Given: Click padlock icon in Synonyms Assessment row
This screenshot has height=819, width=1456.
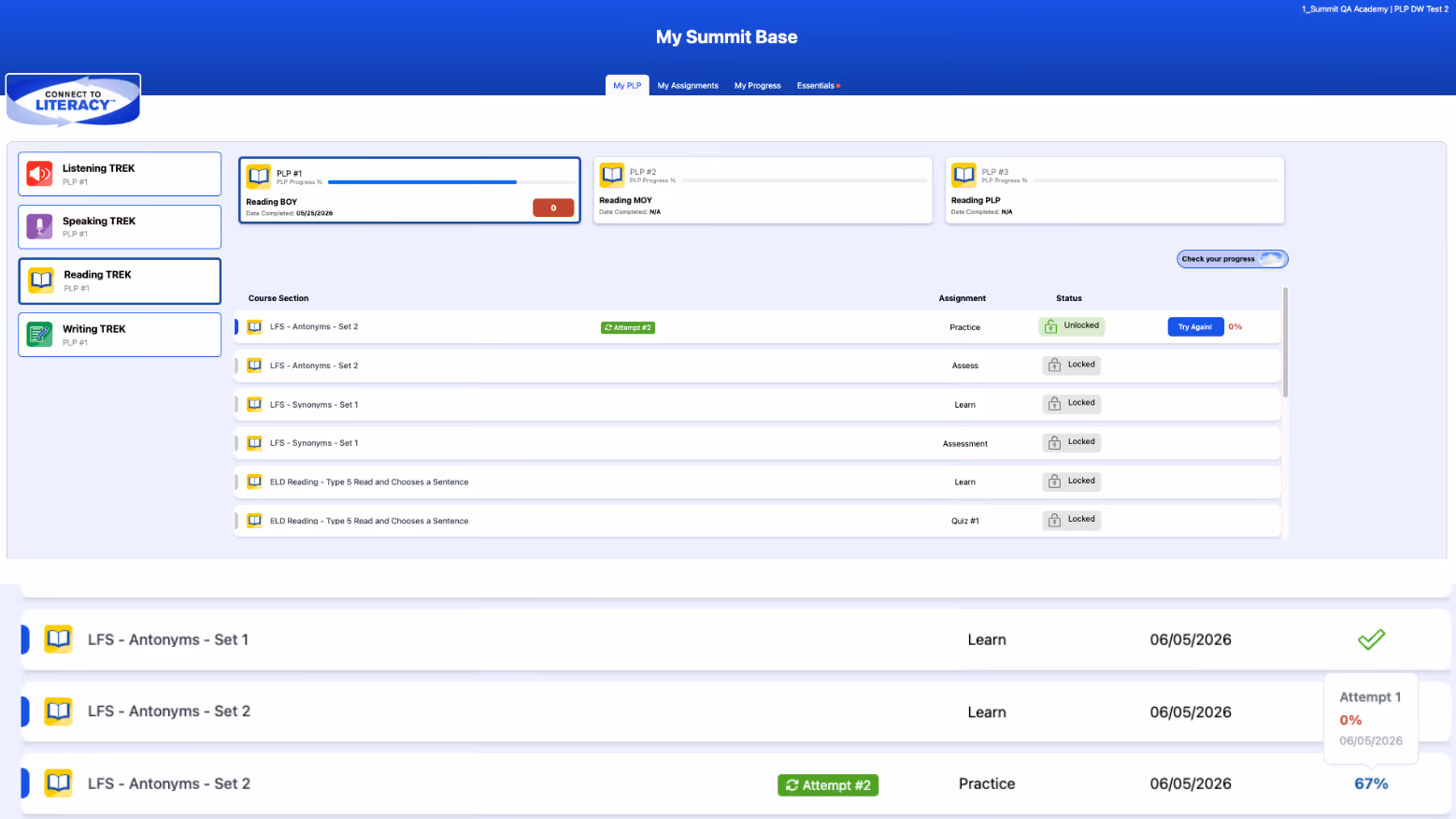Looking at the screenshot, I should (1054, 443).
